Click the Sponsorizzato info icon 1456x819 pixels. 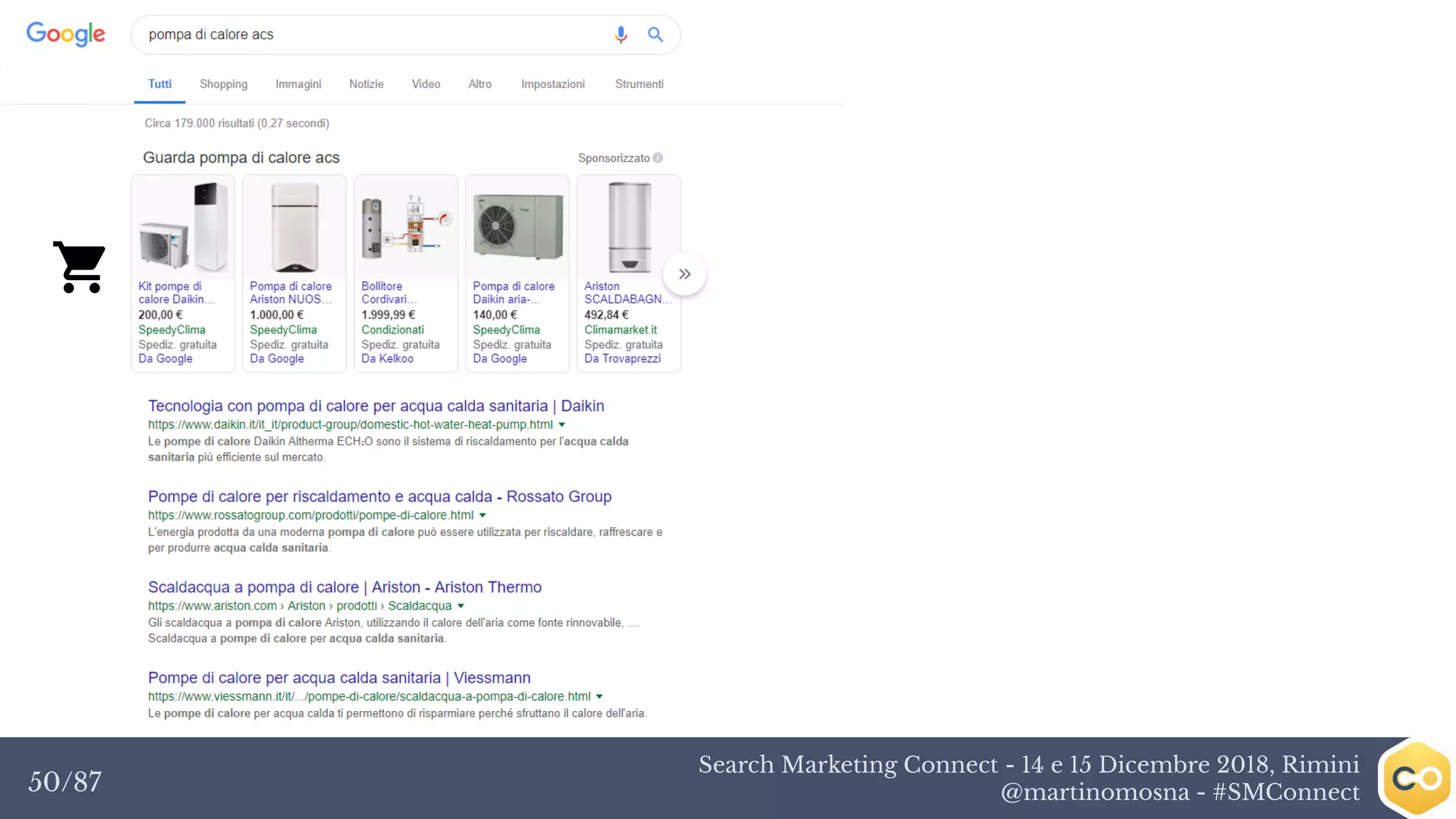coord(658,158)
